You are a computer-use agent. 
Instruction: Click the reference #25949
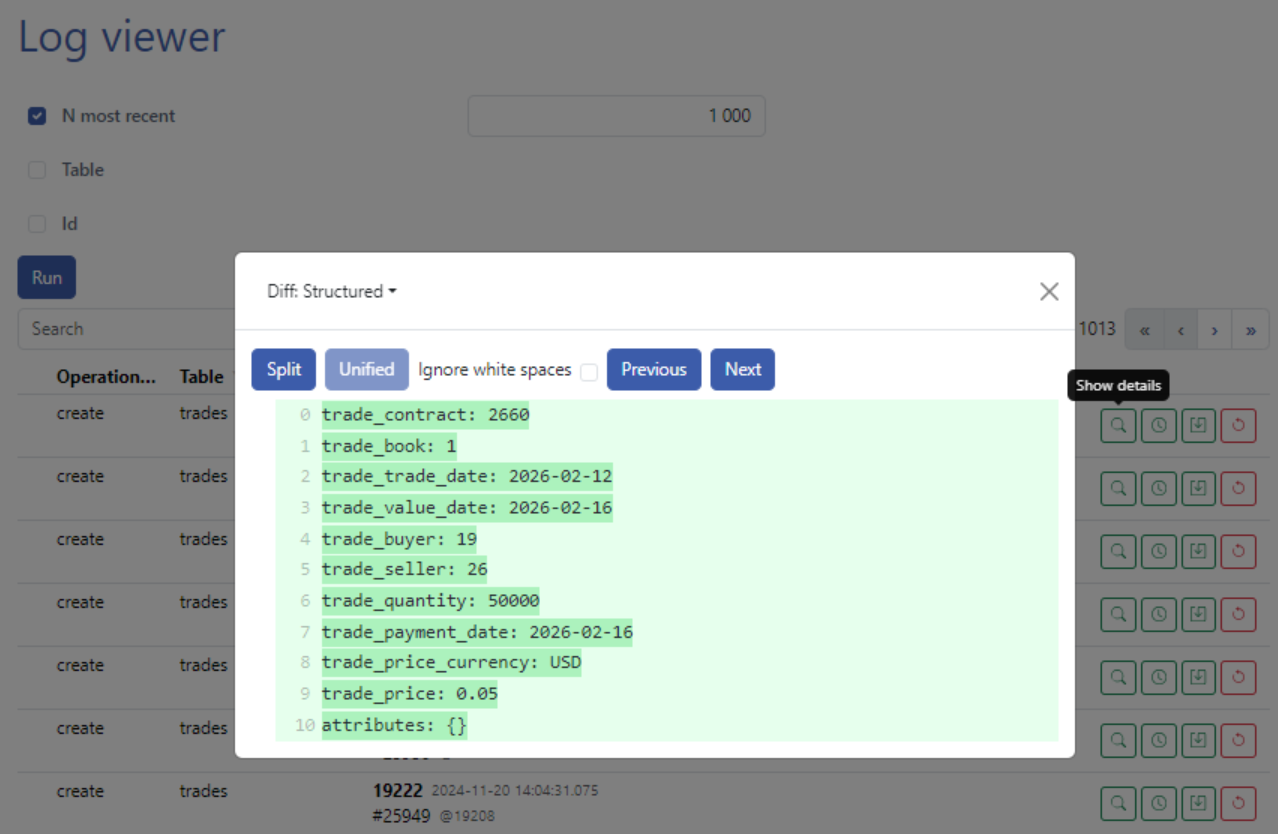point(402,816)
